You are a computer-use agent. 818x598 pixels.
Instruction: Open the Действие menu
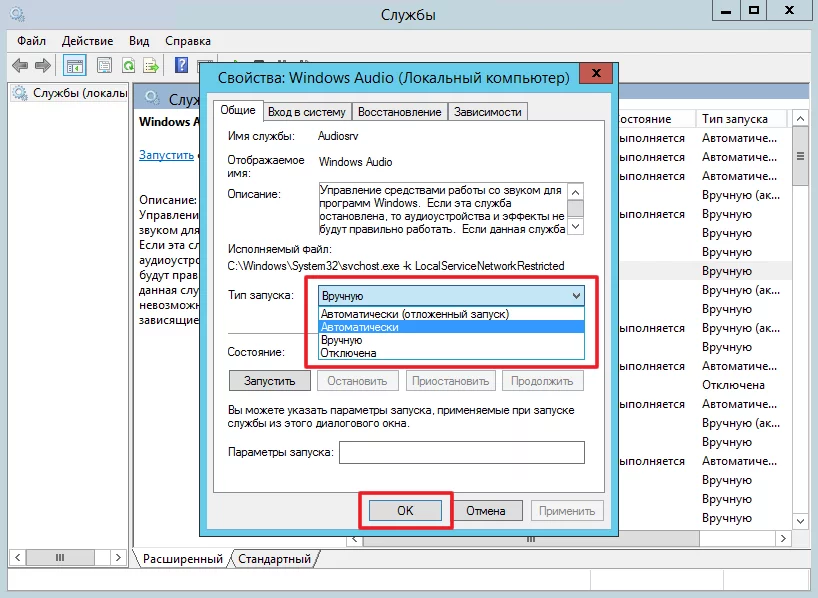pos(87,41)
